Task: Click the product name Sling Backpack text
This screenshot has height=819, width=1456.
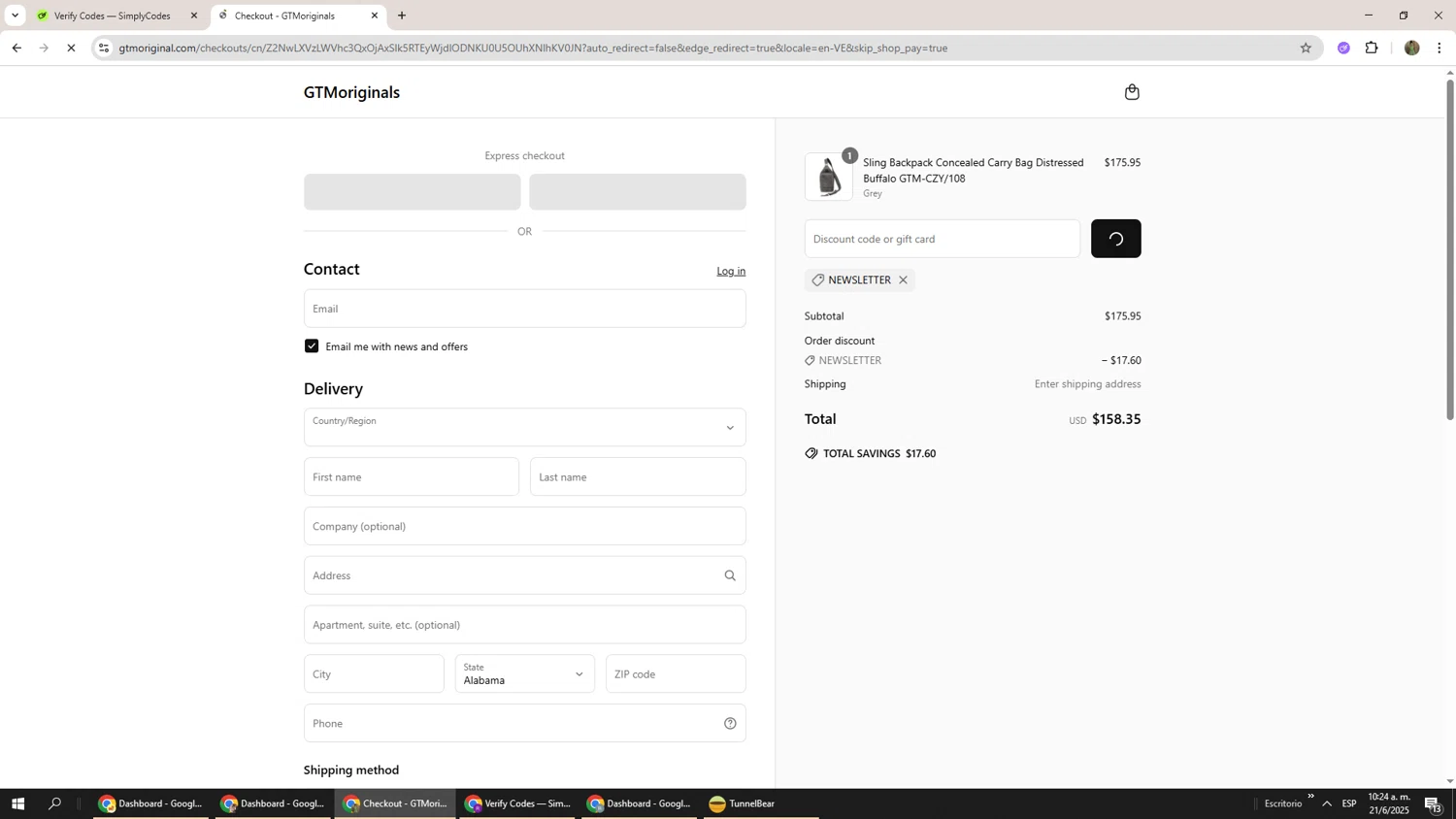Action: click(x=973, y=171)
